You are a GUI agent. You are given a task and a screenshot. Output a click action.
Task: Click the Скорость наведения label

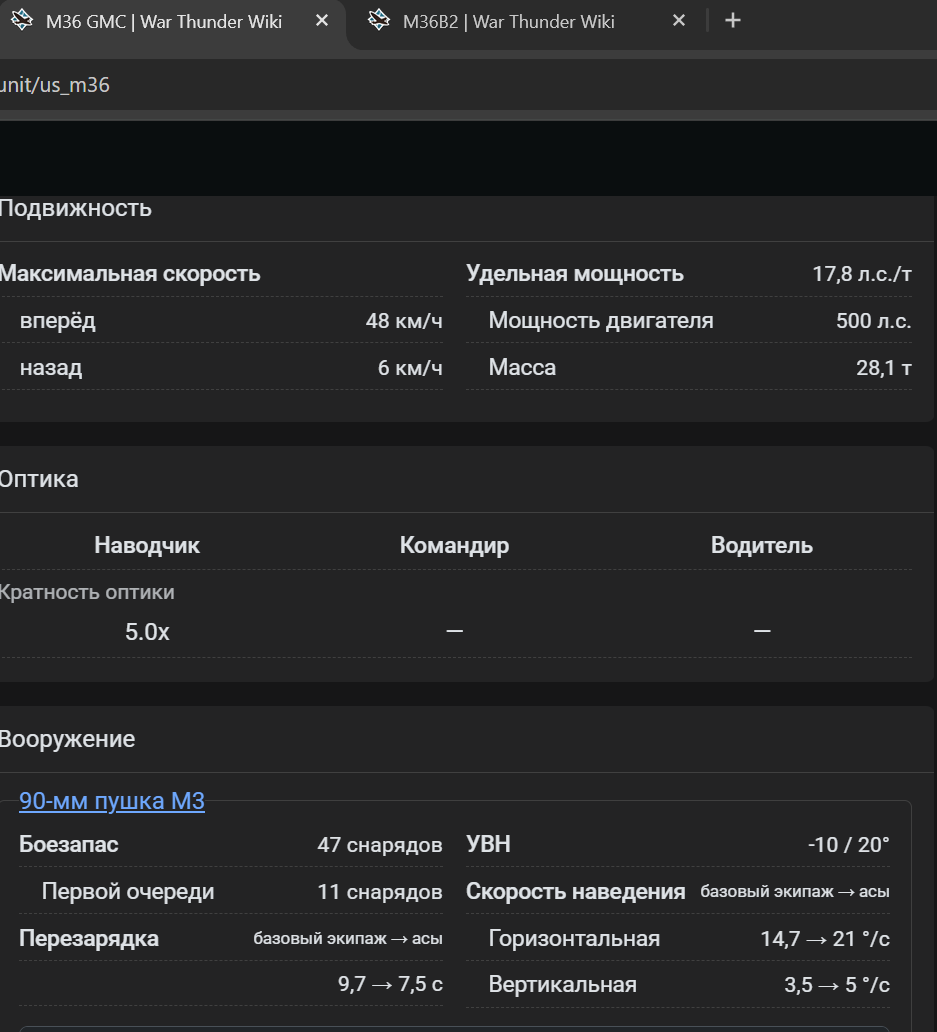(576, 891)
